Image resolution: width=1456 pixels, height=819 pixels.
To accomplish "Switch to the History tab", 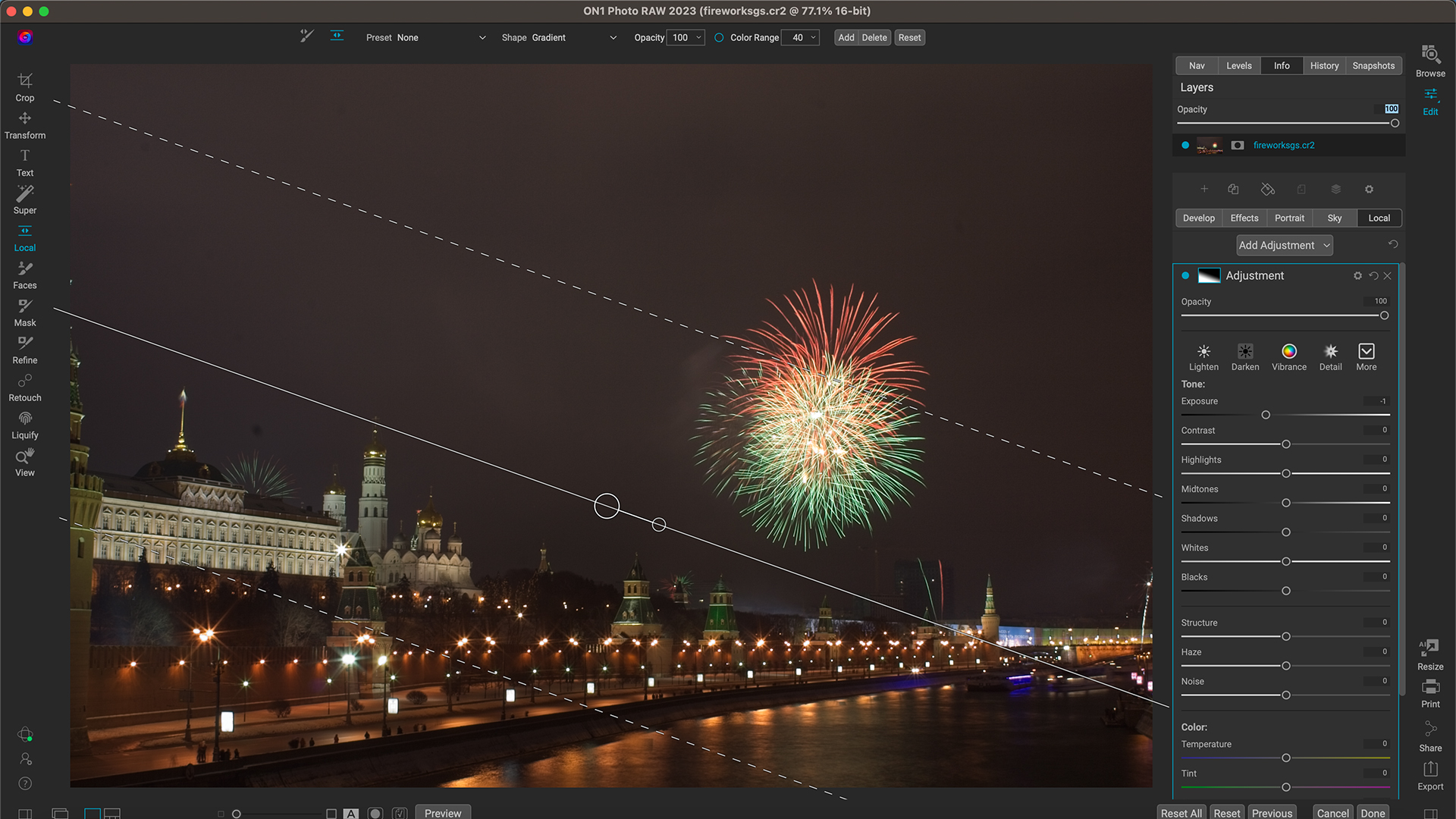I will (x=1324, y=65).
